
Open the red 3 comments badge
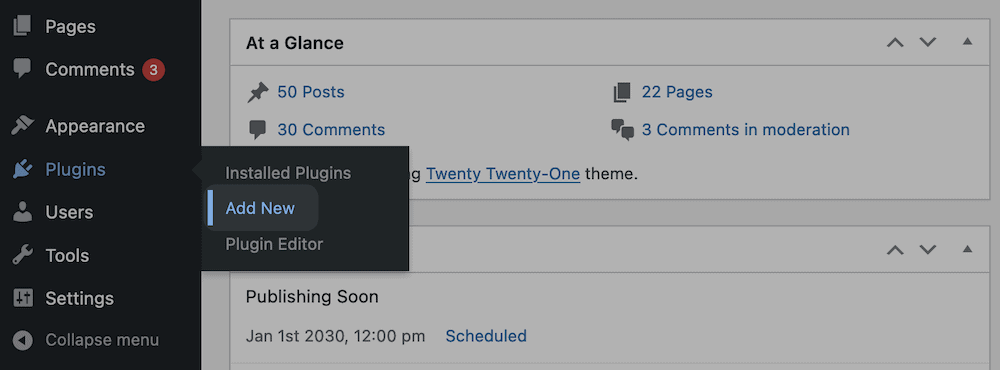tap(153, 70)
